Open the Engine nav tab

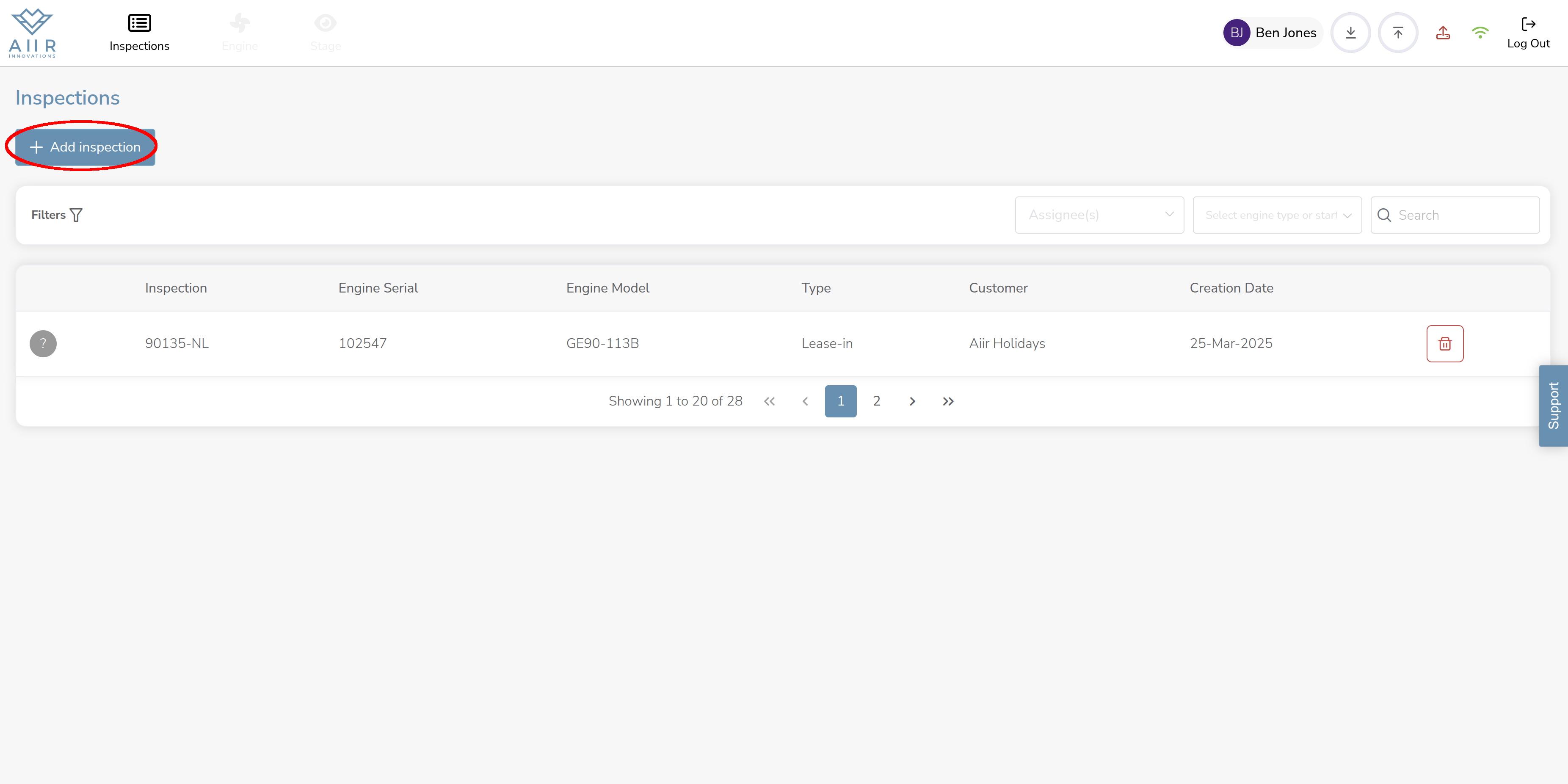click(240, 33)
